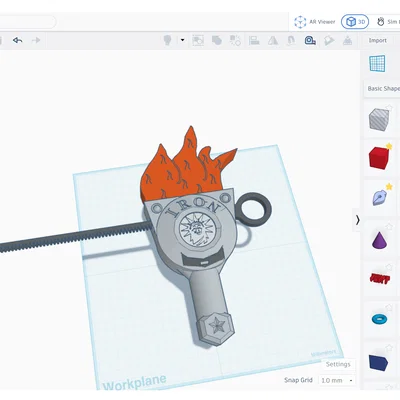Favorite the Roof shape star
The height and width of the screenshot is (400, 400).
click(389, 348)
